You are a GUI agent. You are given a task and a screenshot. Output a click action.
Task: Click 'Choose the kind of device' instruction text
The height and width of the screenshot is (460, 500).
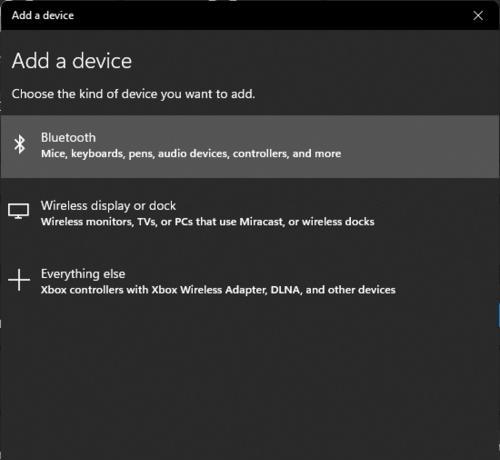tap(133, 94)
